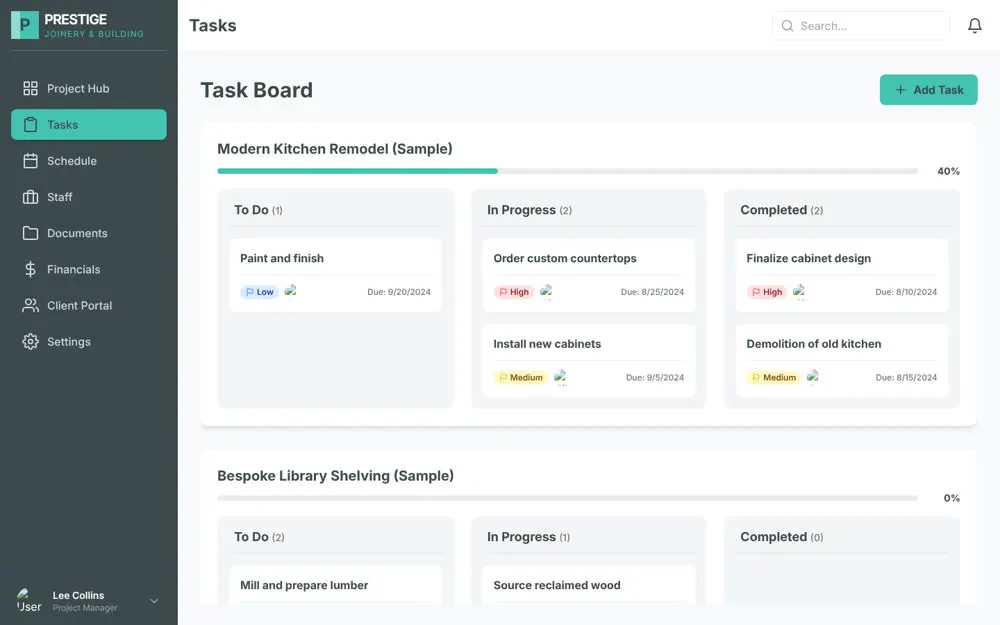Click assignee avatar on Demolition of old kitchen
The image size is (1000, 625).
[x=812, y=377]
